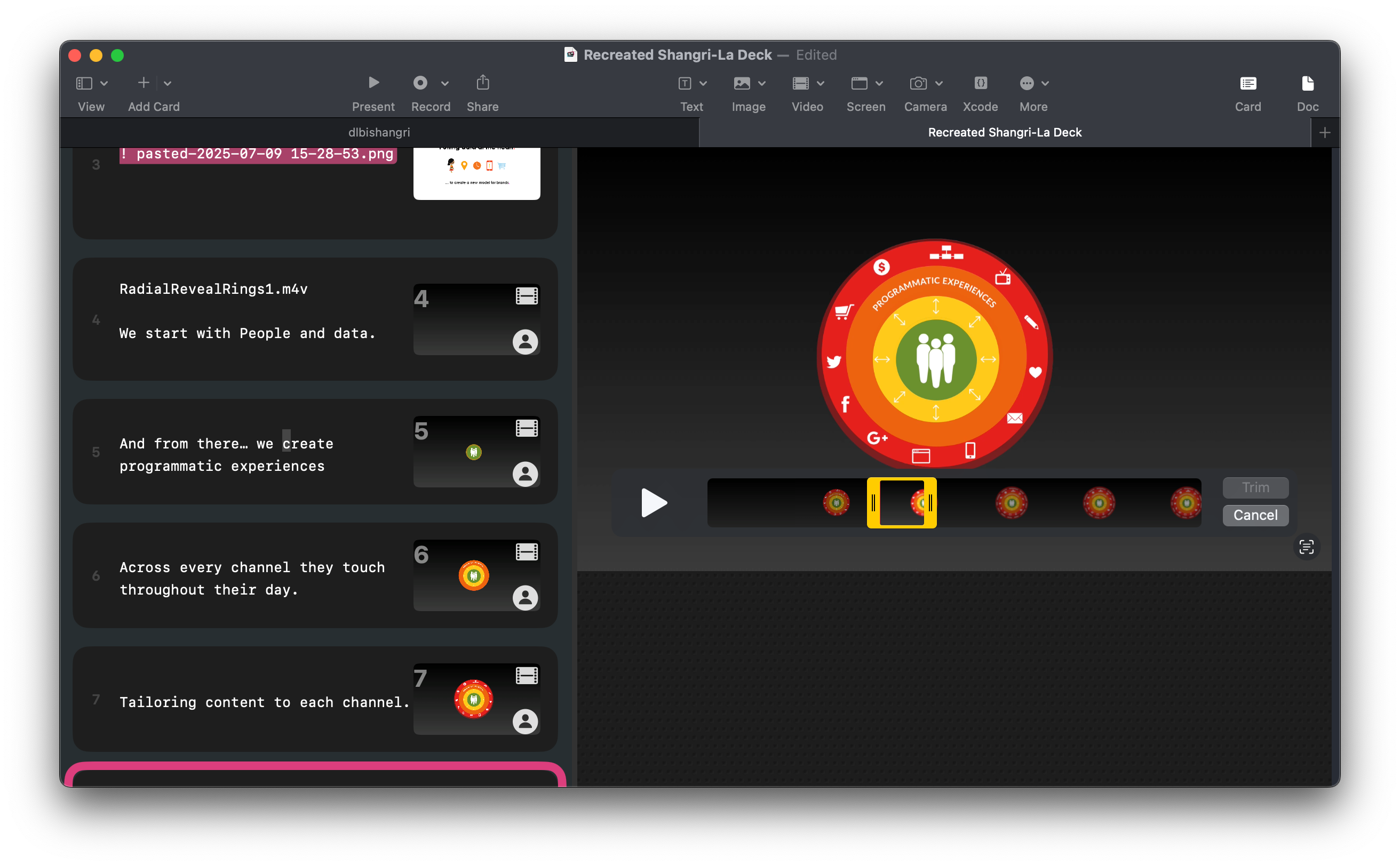Click the Record circle icon
Viewport: 1400px width, 866px height.
point(420,83)
